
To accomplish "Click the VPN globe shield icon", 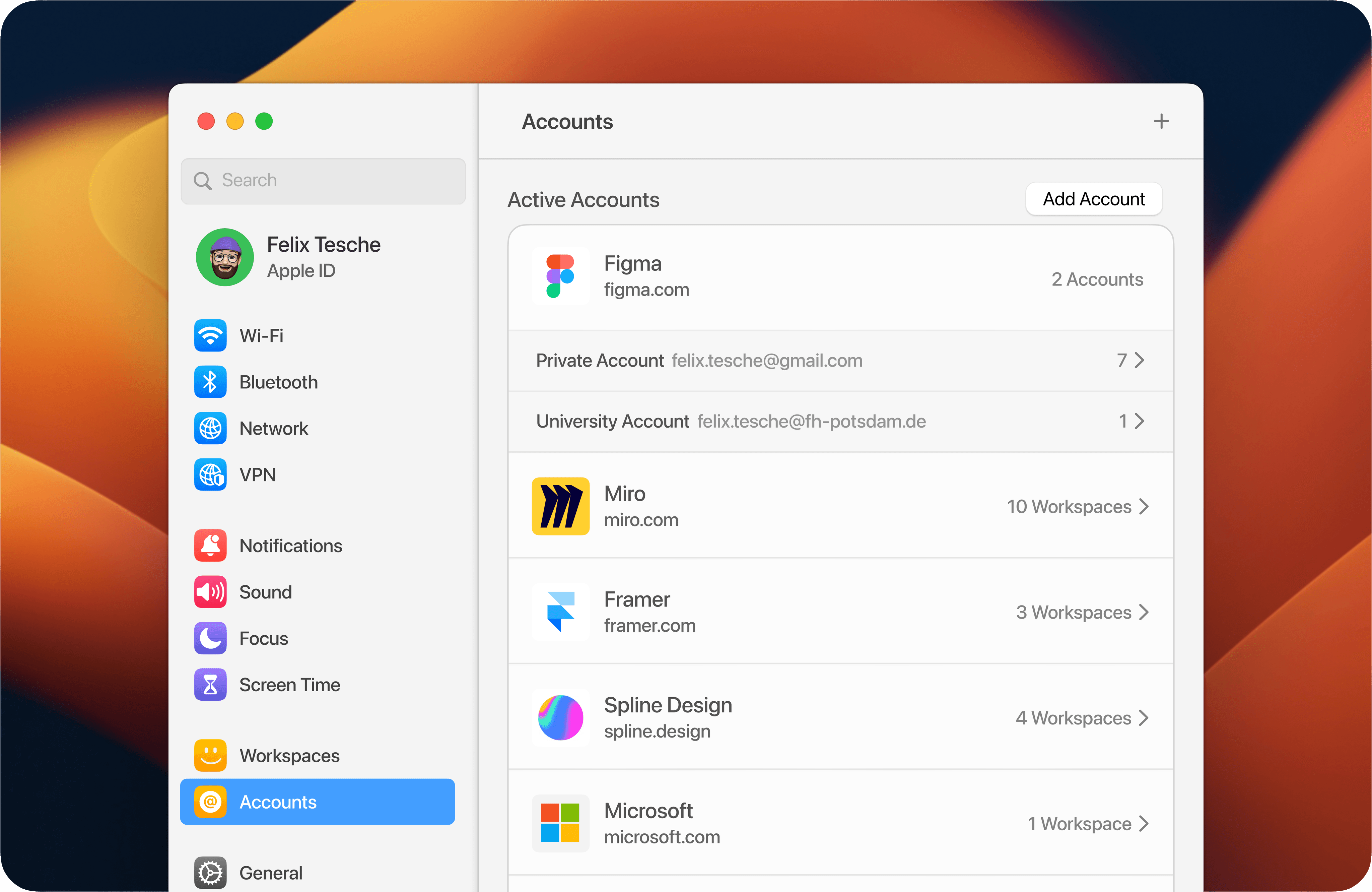I will click(210, 474).
